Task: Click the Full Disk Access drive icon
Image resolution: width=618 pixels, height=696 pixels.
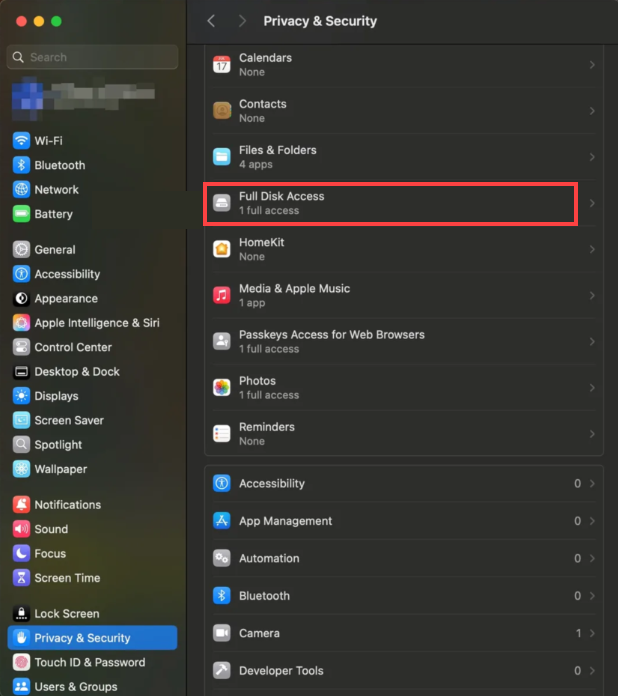Action: [x=222, y=203]
